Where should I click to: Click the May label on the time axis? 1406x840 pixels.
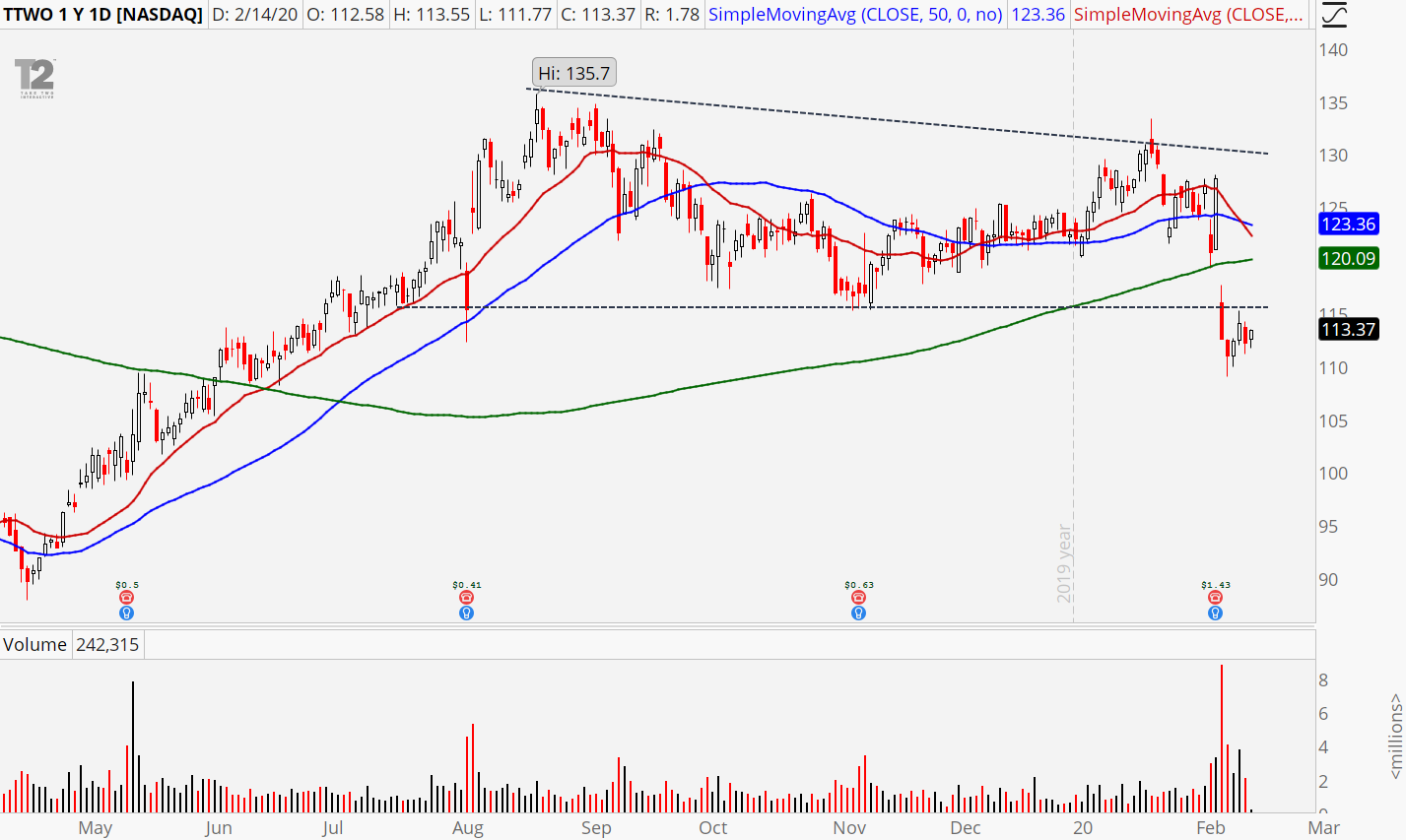[96, 827]
